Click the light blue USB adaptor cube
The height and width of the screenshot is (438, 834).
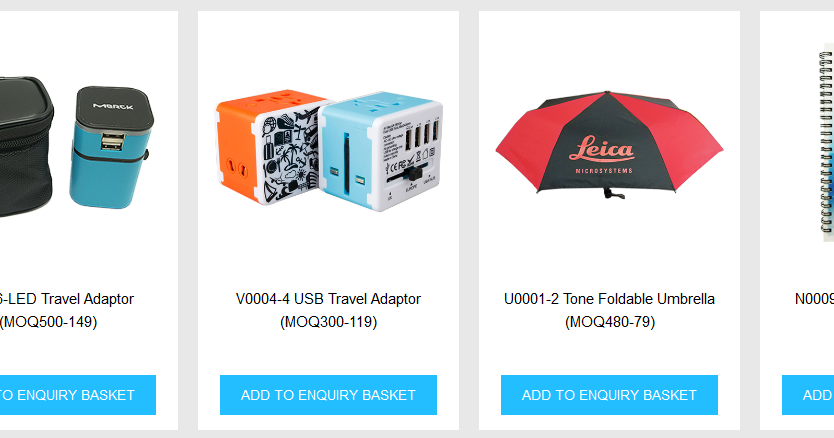pyautogui.click(x=381, y=151)
